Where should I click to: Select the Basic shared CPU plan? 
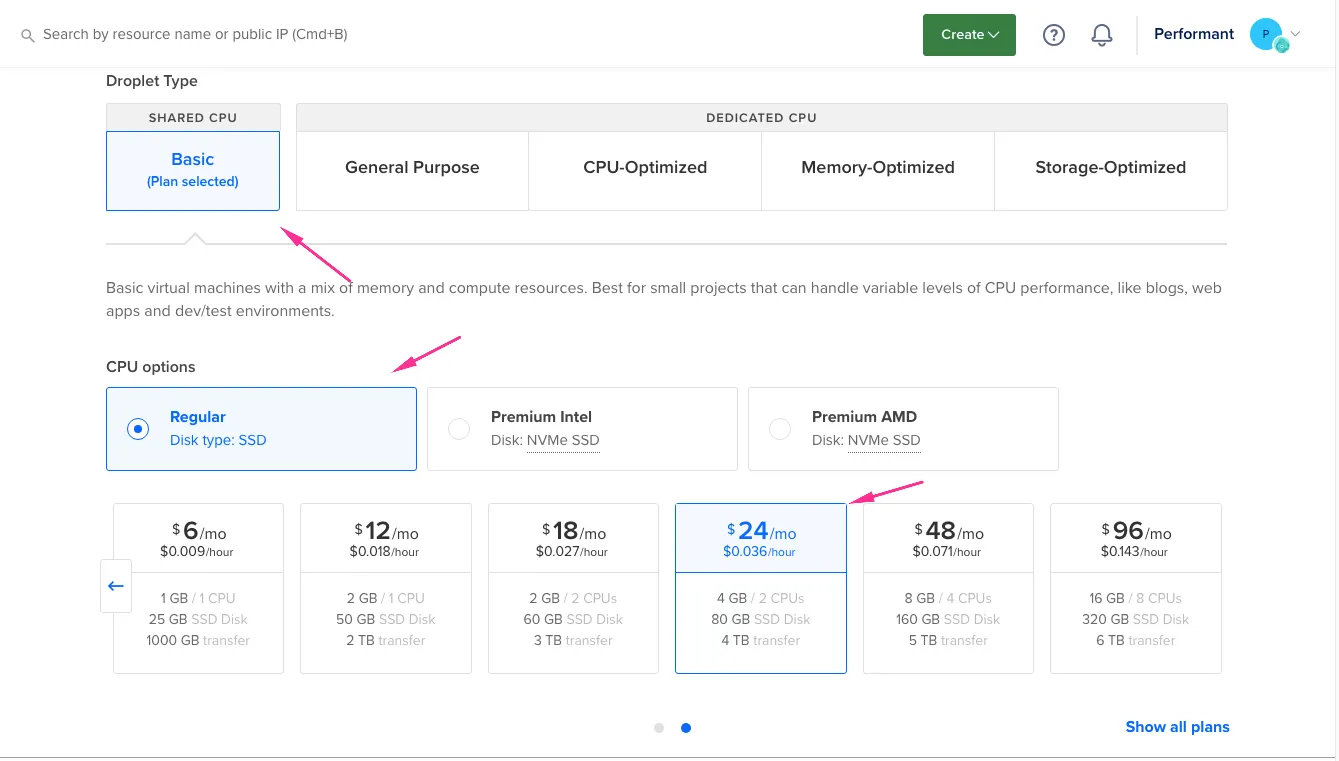pos(193,170)
